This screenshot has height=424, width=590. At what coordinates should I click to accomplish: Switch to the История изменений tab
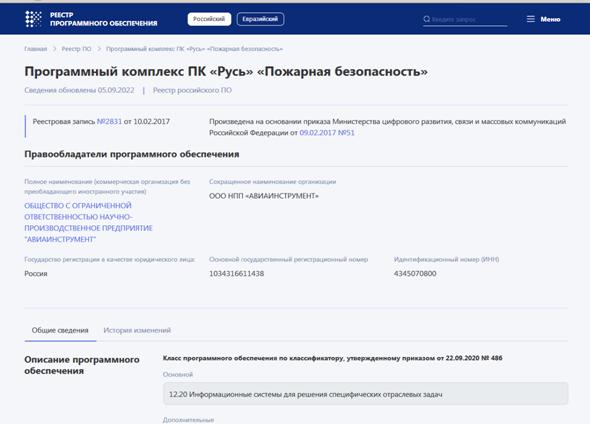click(137, 330)
